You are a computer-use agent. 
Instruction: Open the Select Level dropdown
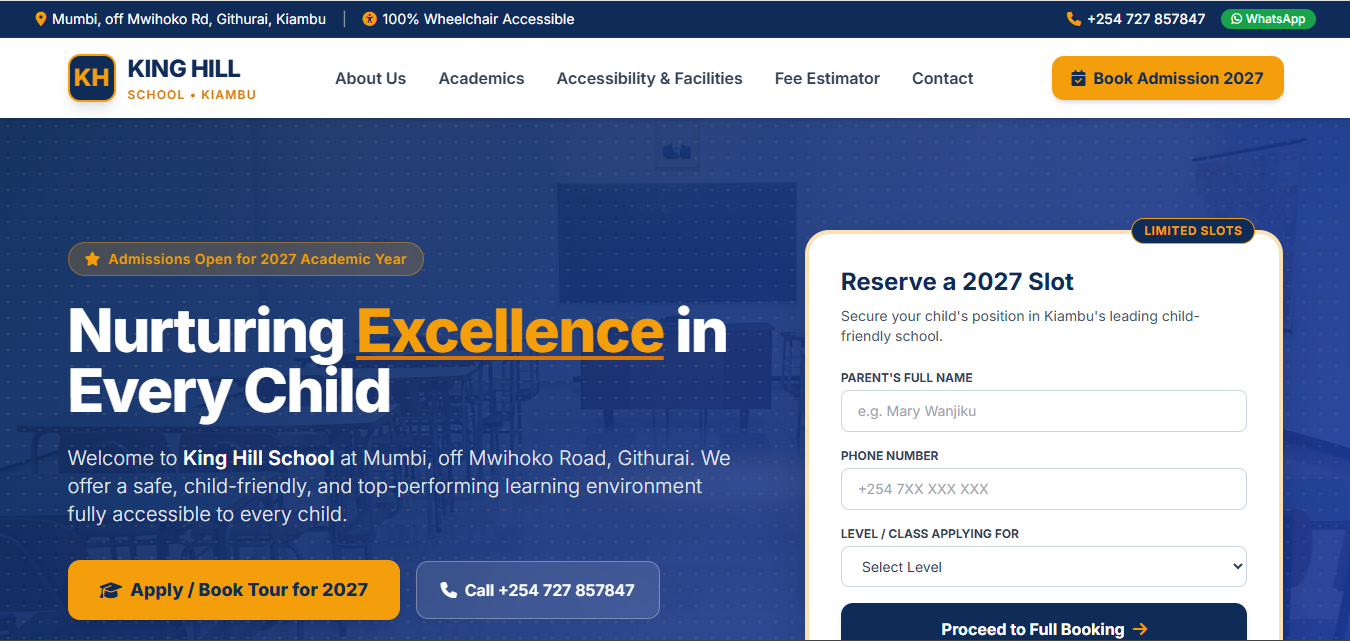1044,567
